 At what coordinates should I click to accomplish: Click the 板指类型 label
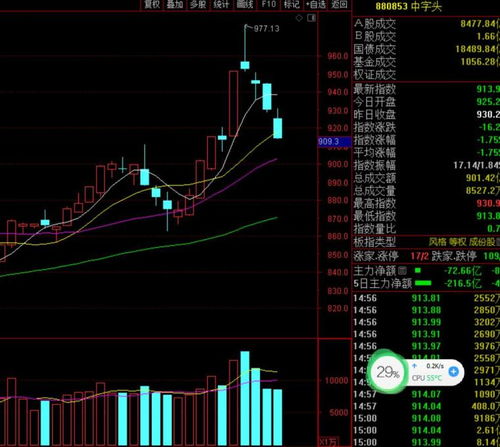click(375, 242)
